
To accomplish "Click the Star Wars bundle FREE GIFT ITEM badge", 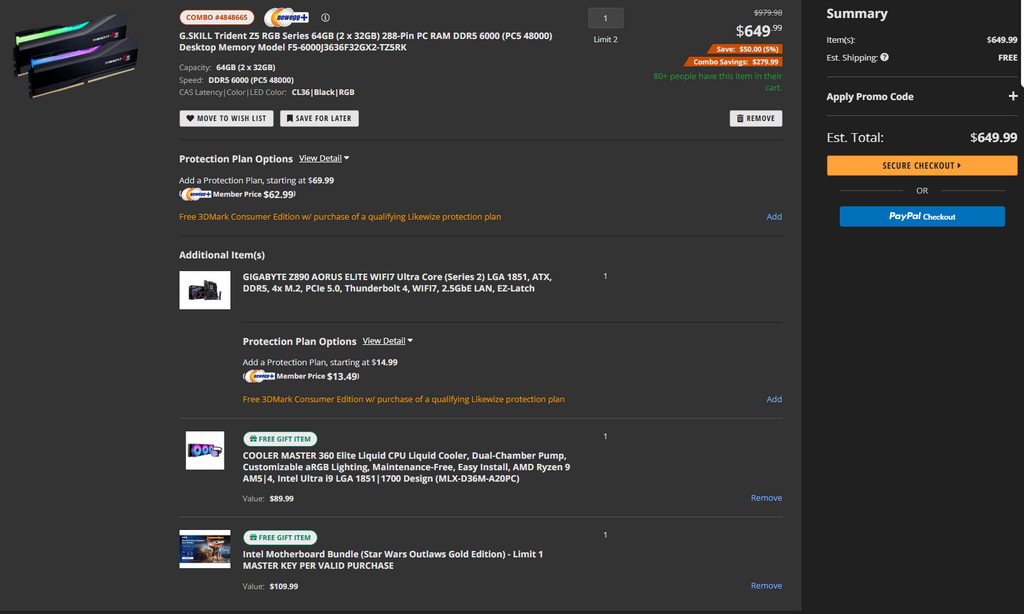I will pyautogui.click(x=280, y=538).
